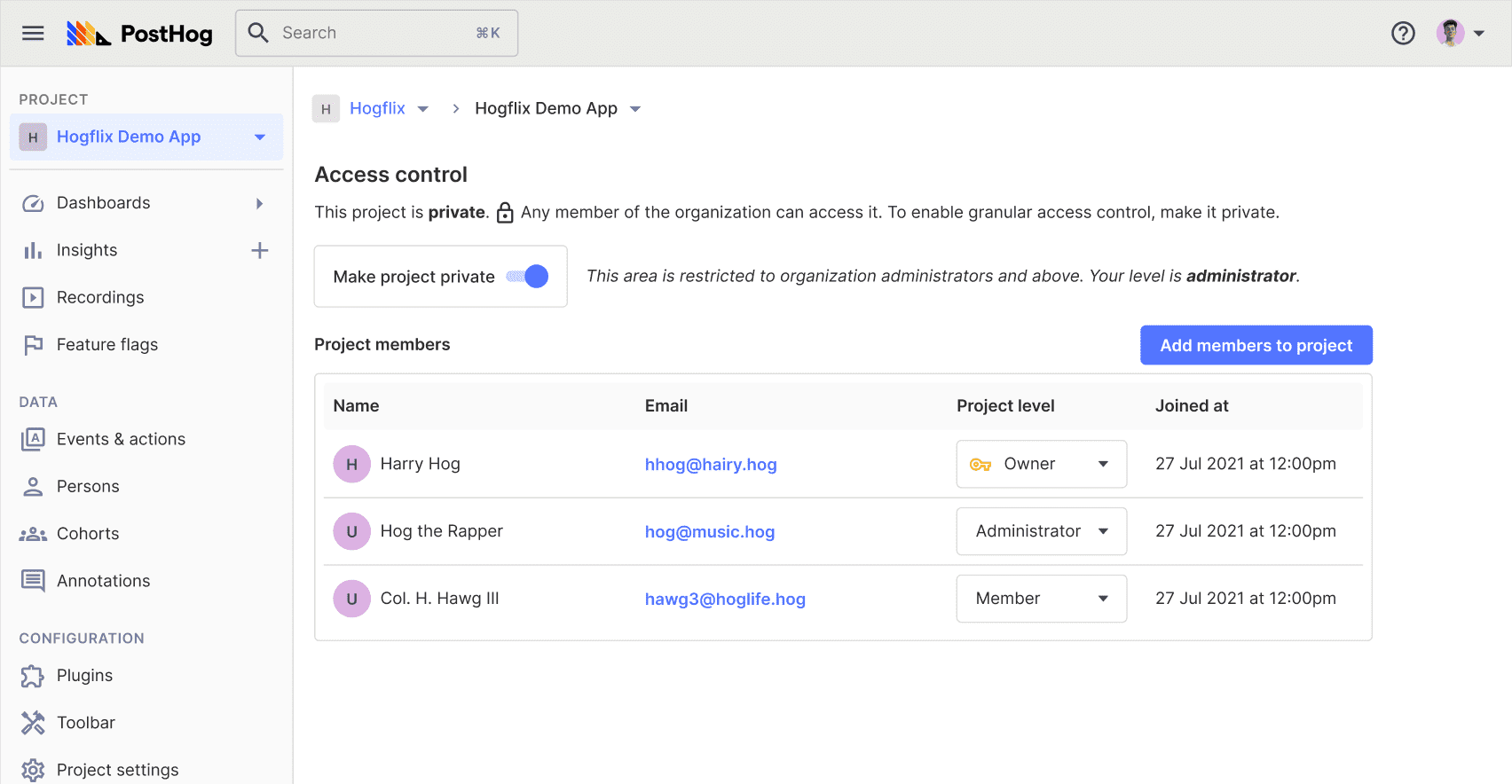The height and width of the screenshot is (784, 1512).
Task: Click the Plugins puzzle piece icon
Action: (33, 676)
